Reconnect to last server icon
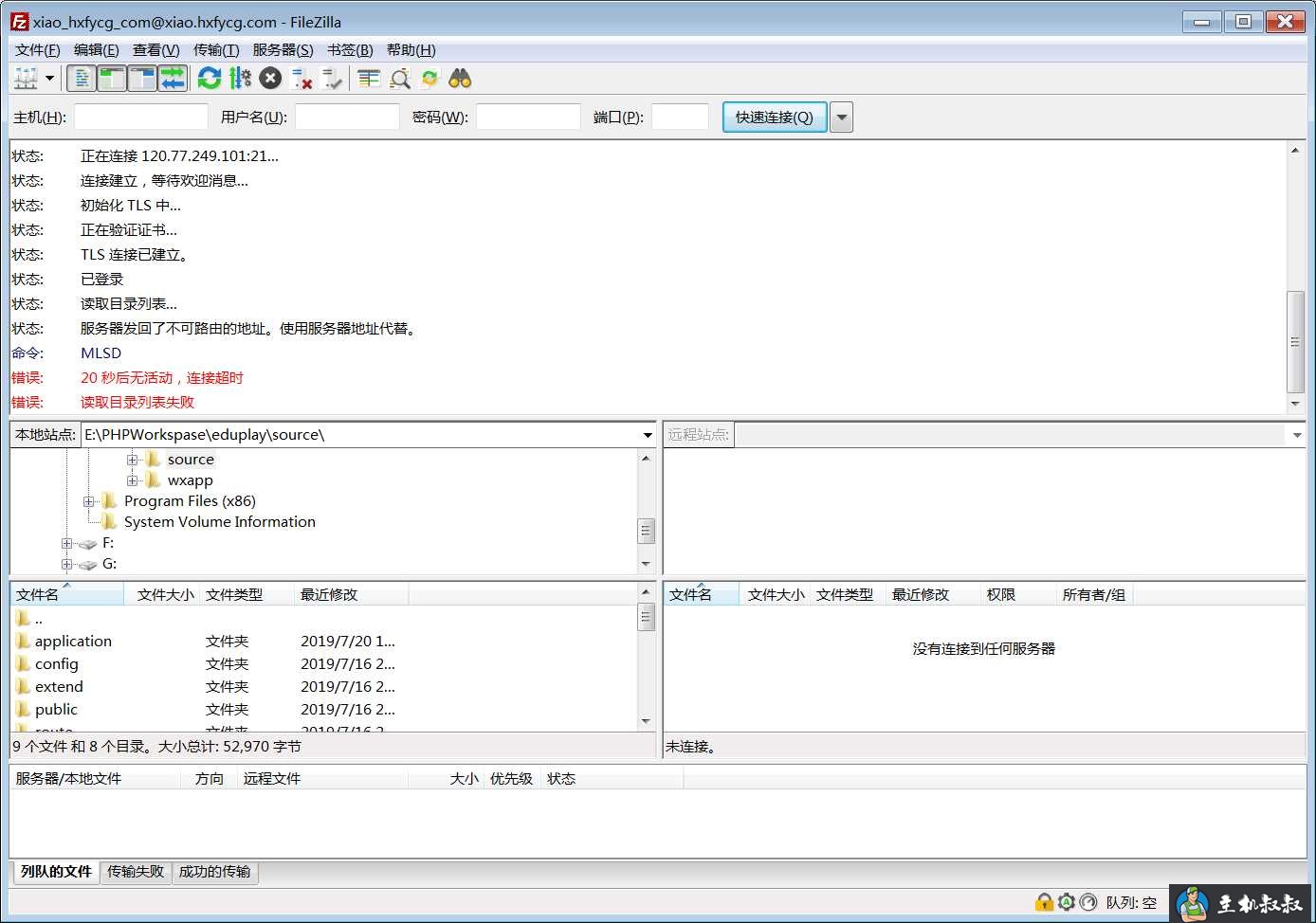The image size is (1316, 923). click(332, 79)
